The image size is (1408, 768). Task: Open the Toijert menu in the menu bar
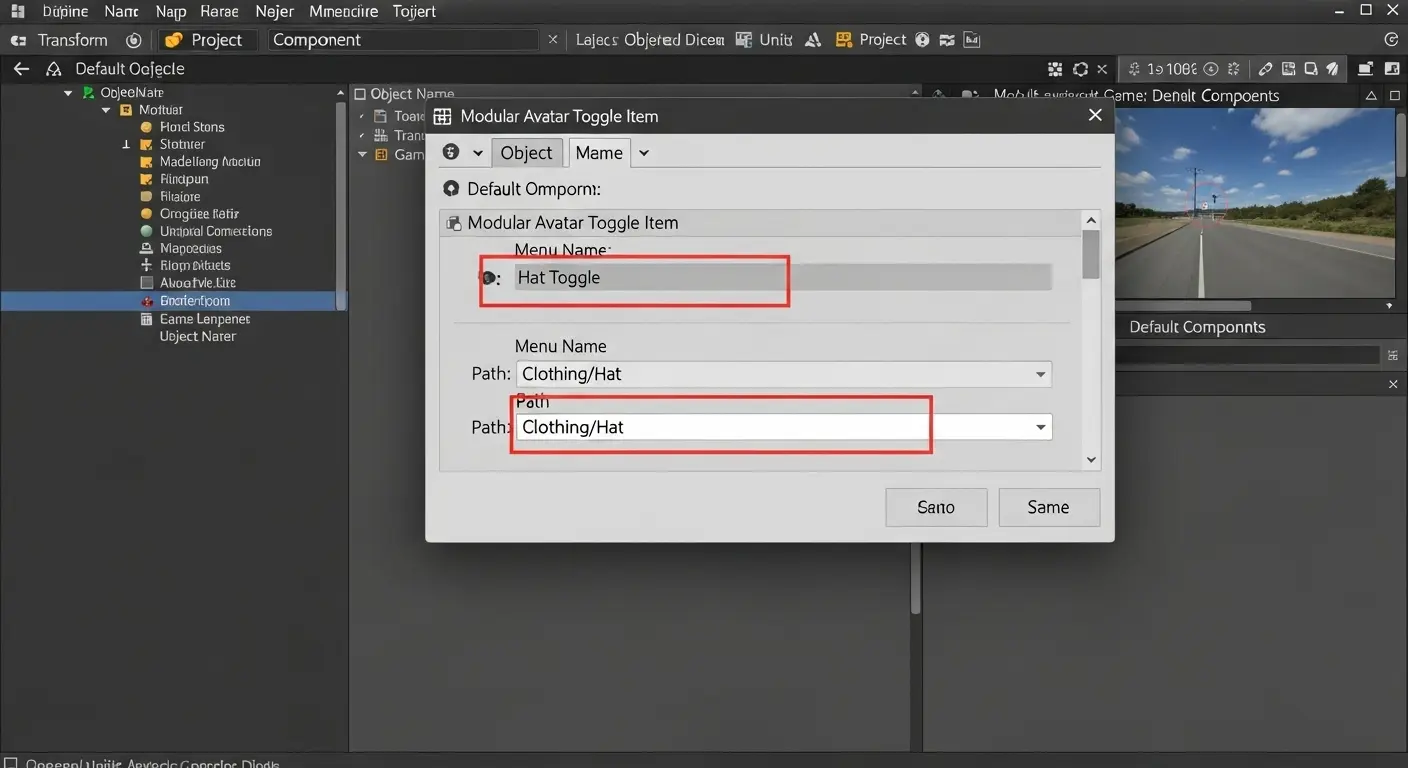click(414, 11)
